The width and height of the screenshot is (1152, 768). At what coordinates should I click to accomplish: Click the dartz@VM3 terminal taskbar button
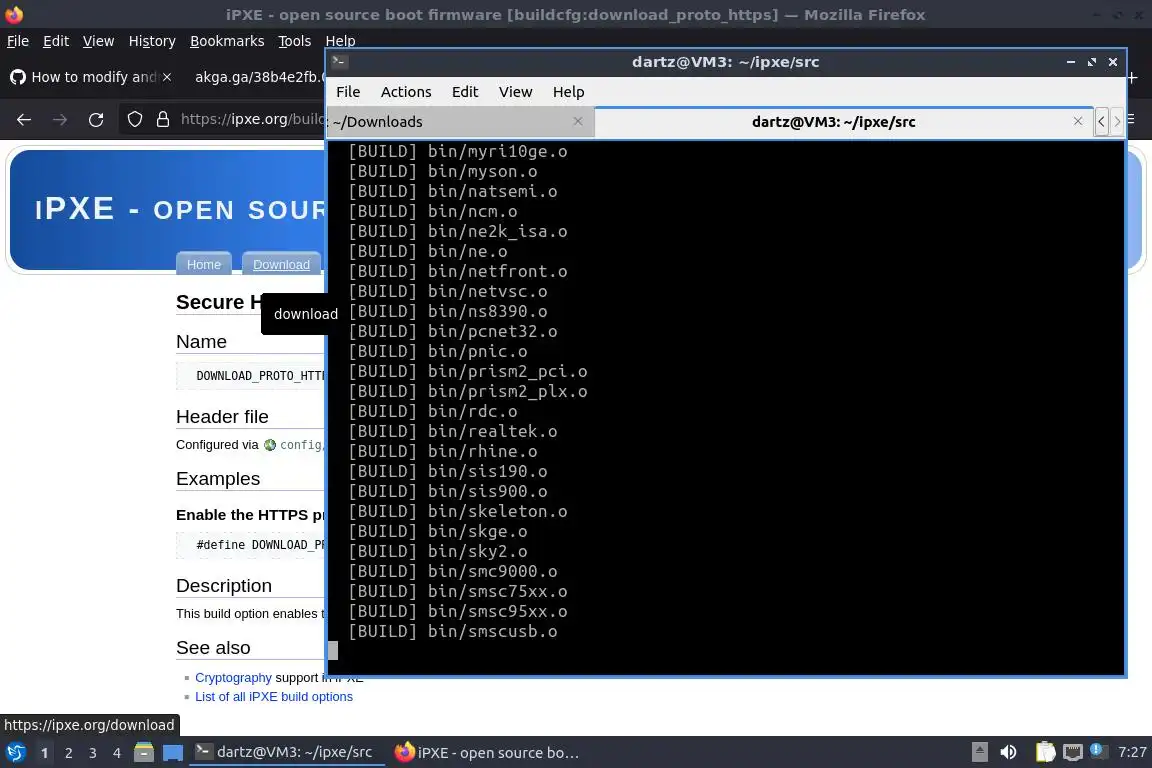click(x=287, y=752)
